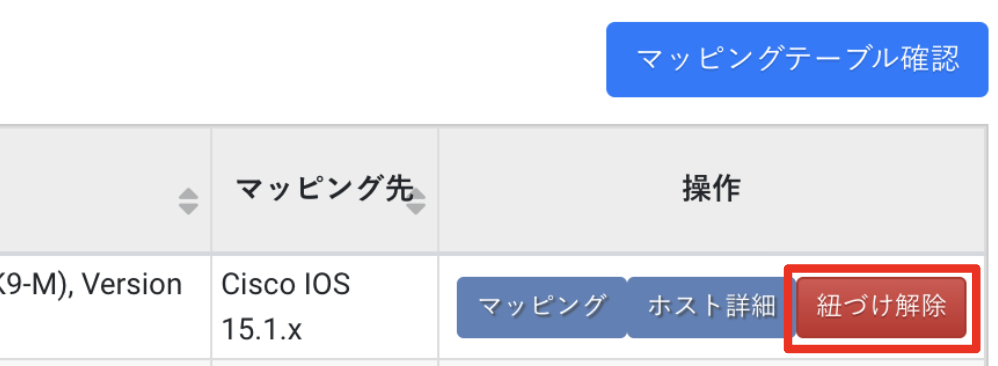The width and height of the screenshot is (998, 366).
Task: Click the header cell left of マッピング先
Action: (x=104, y=190)
